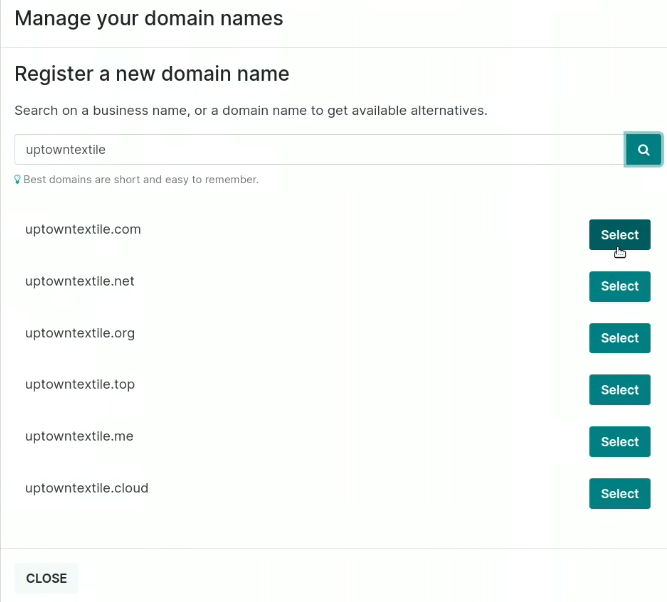Click the 'Register a new domain name' heading
The image size is (667, 602).
[152, 74]
